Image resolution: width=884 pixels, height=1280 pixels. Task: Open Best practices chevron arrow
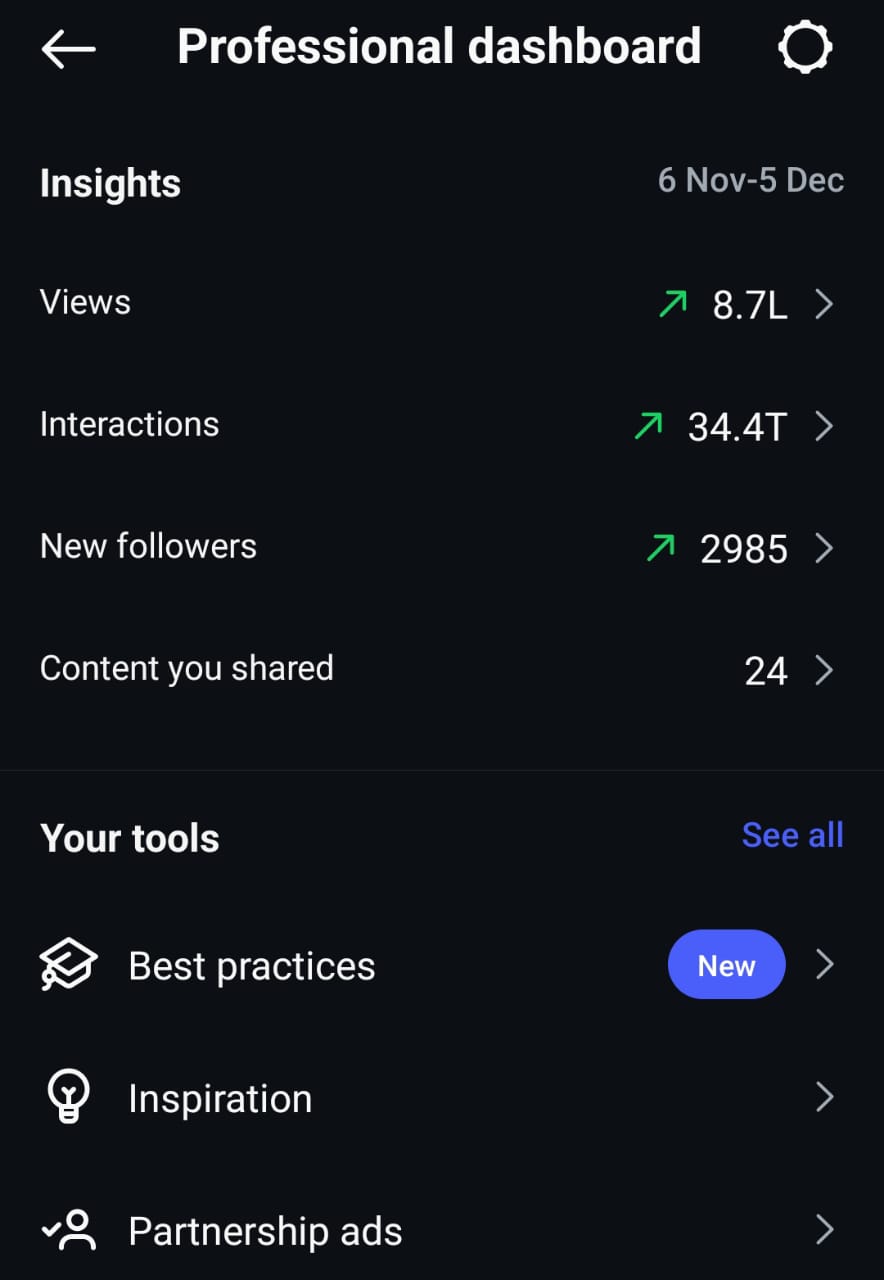click(x=824, y=965)
